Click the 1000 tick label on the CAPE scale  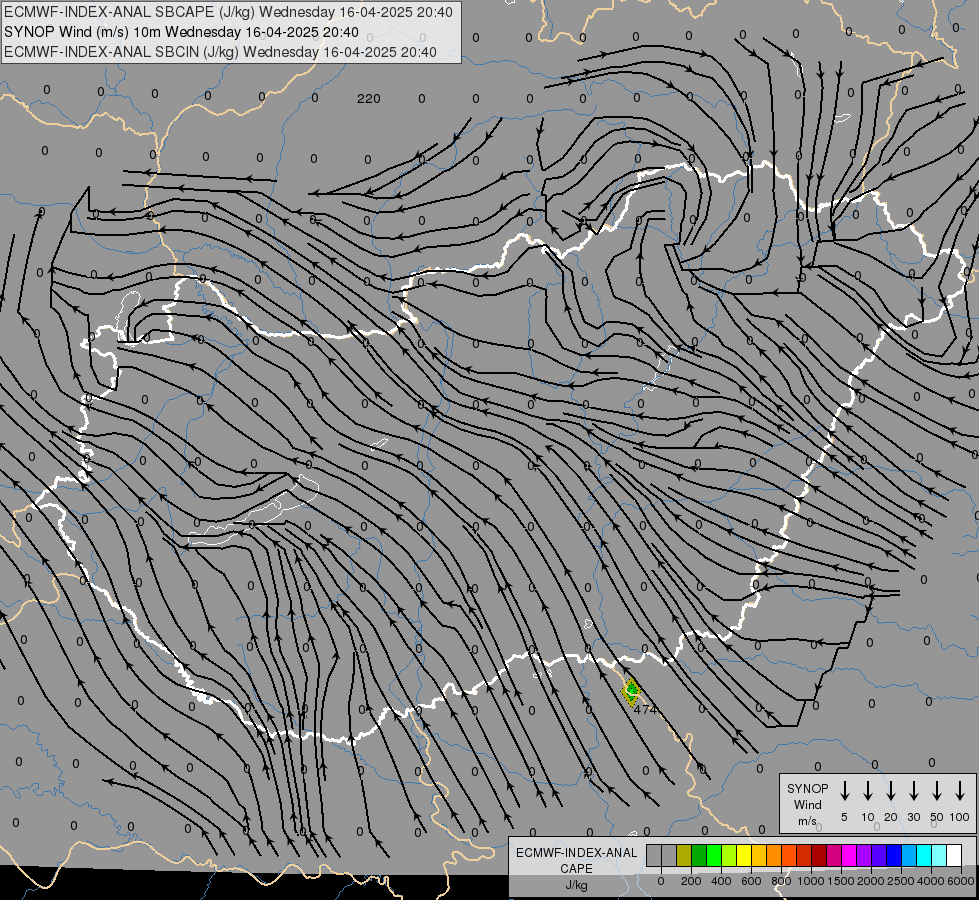tap(811, 881)
